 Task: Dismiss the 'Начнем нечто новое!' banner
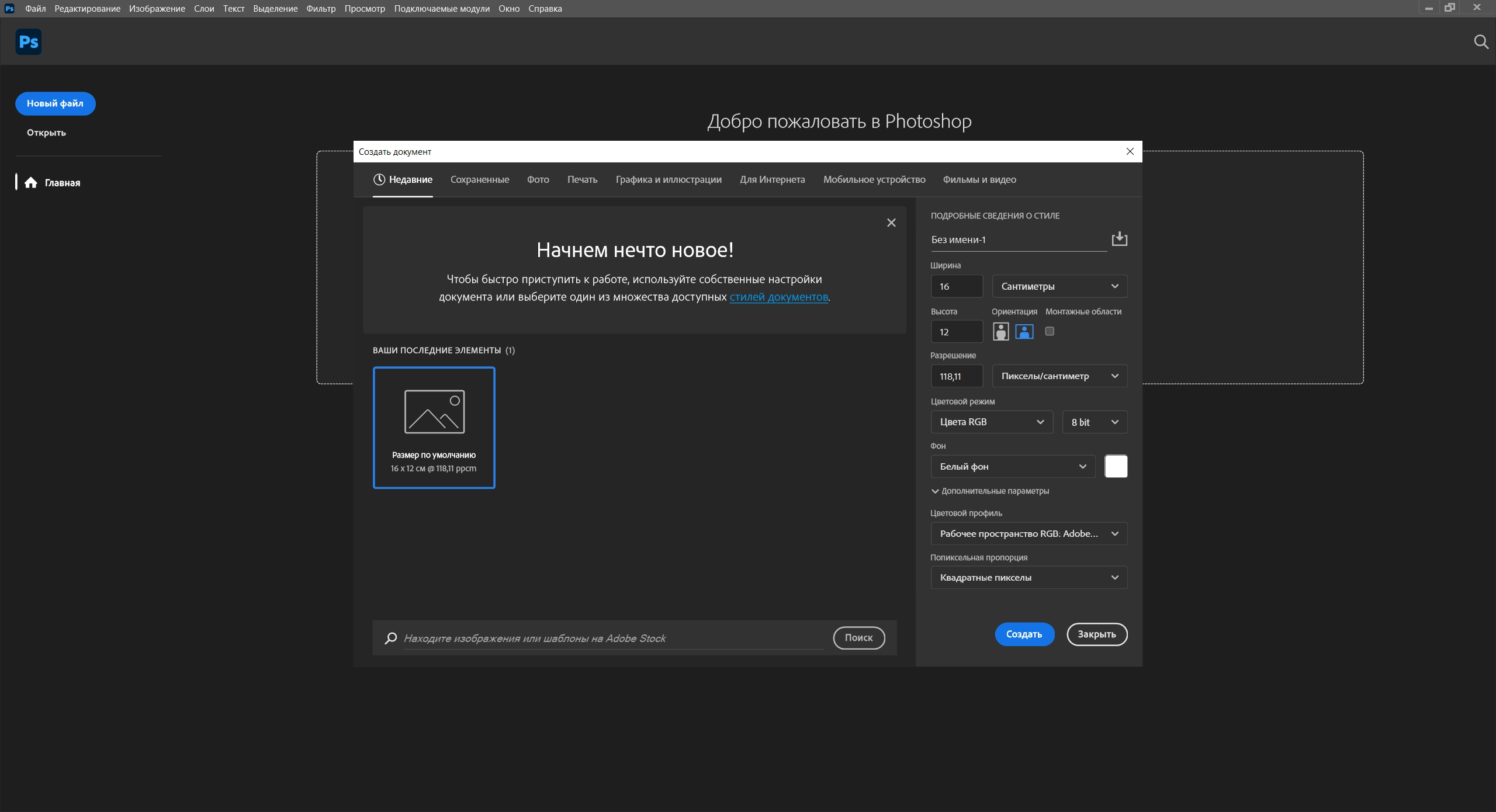891,223
